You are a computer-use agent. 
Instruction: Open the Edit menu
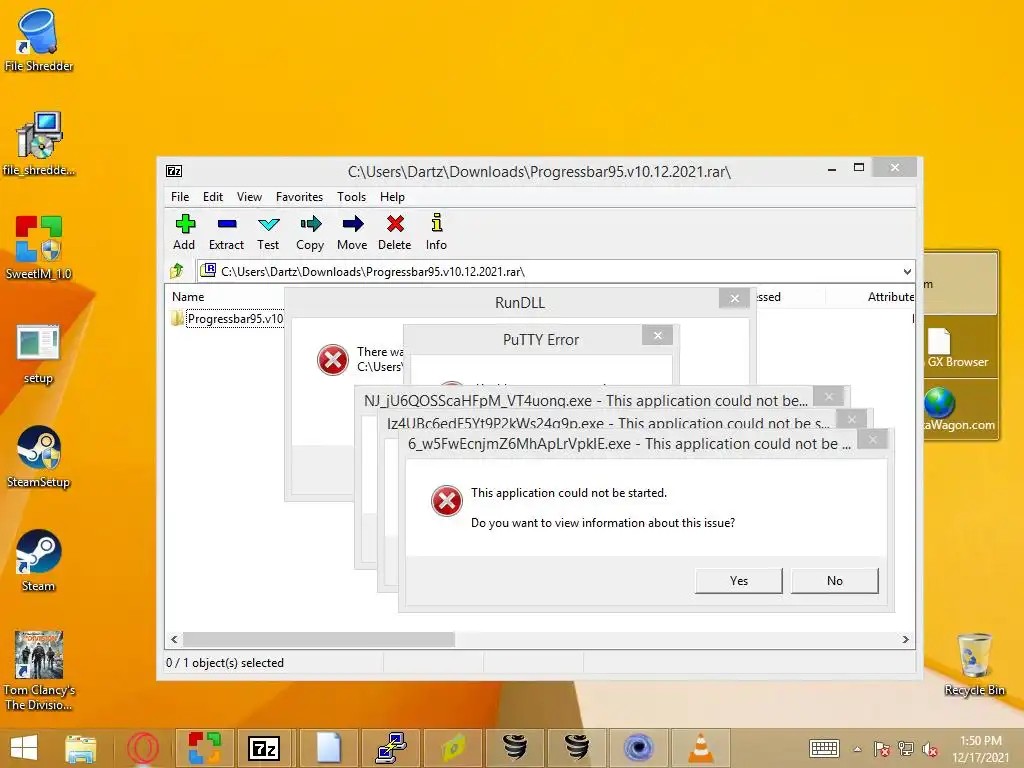click(x=213, y=197)
